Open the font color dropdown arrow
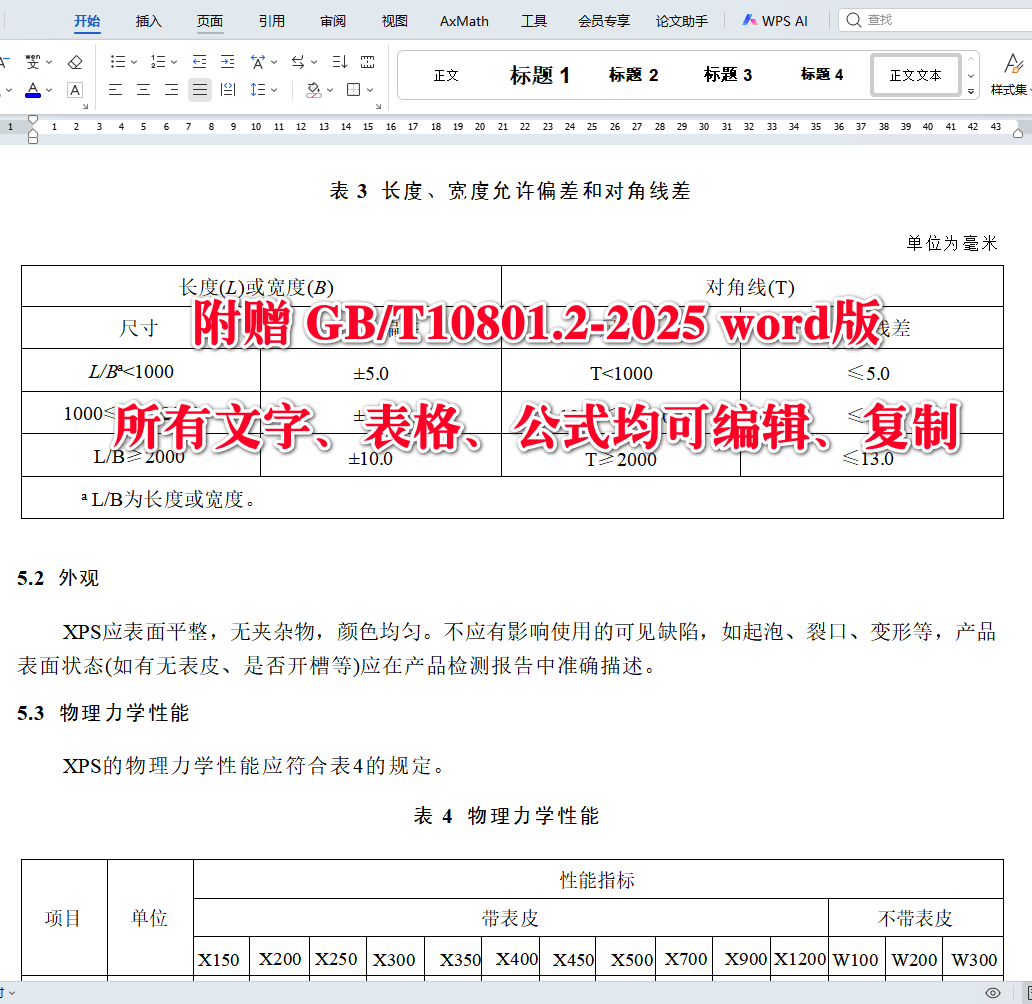Screen dimensions: 1032x1004 pyautogui.click(x=49, y=90)
